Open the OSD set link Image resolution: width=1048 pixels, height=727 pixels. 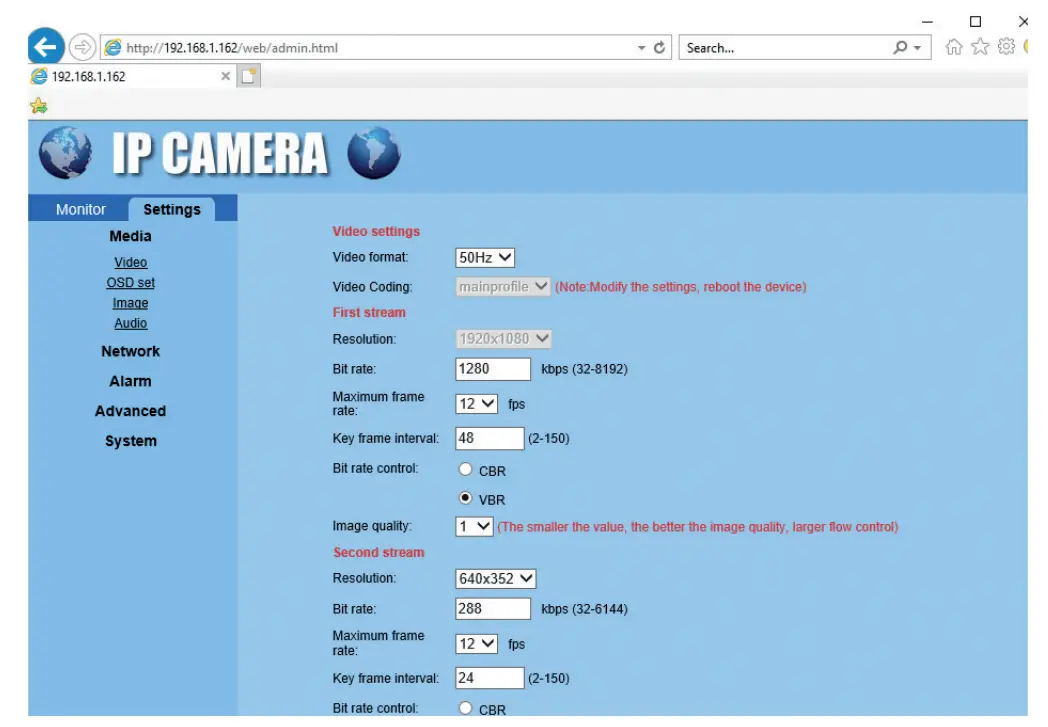130,283
